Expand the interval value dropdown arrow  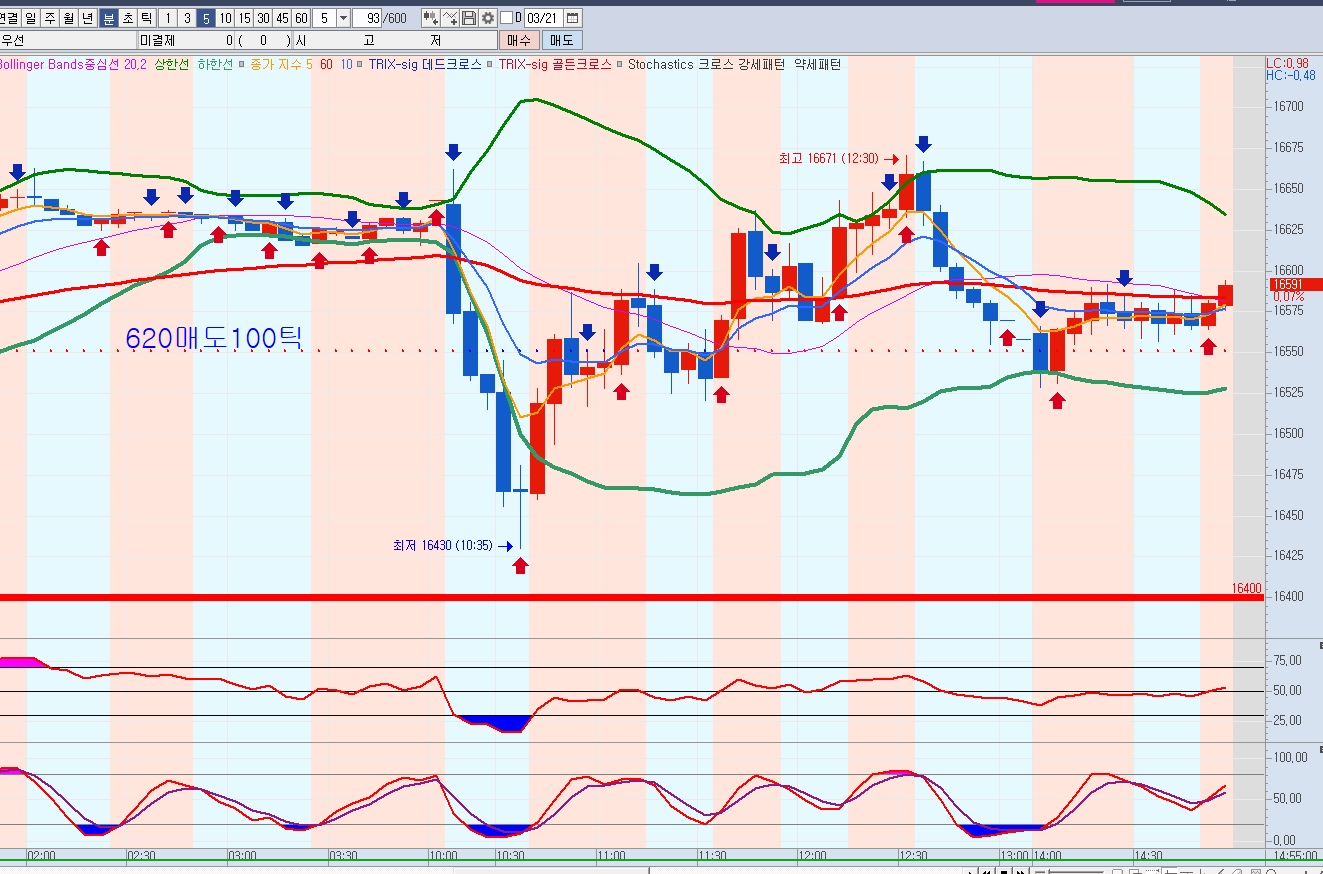point(343,18)
